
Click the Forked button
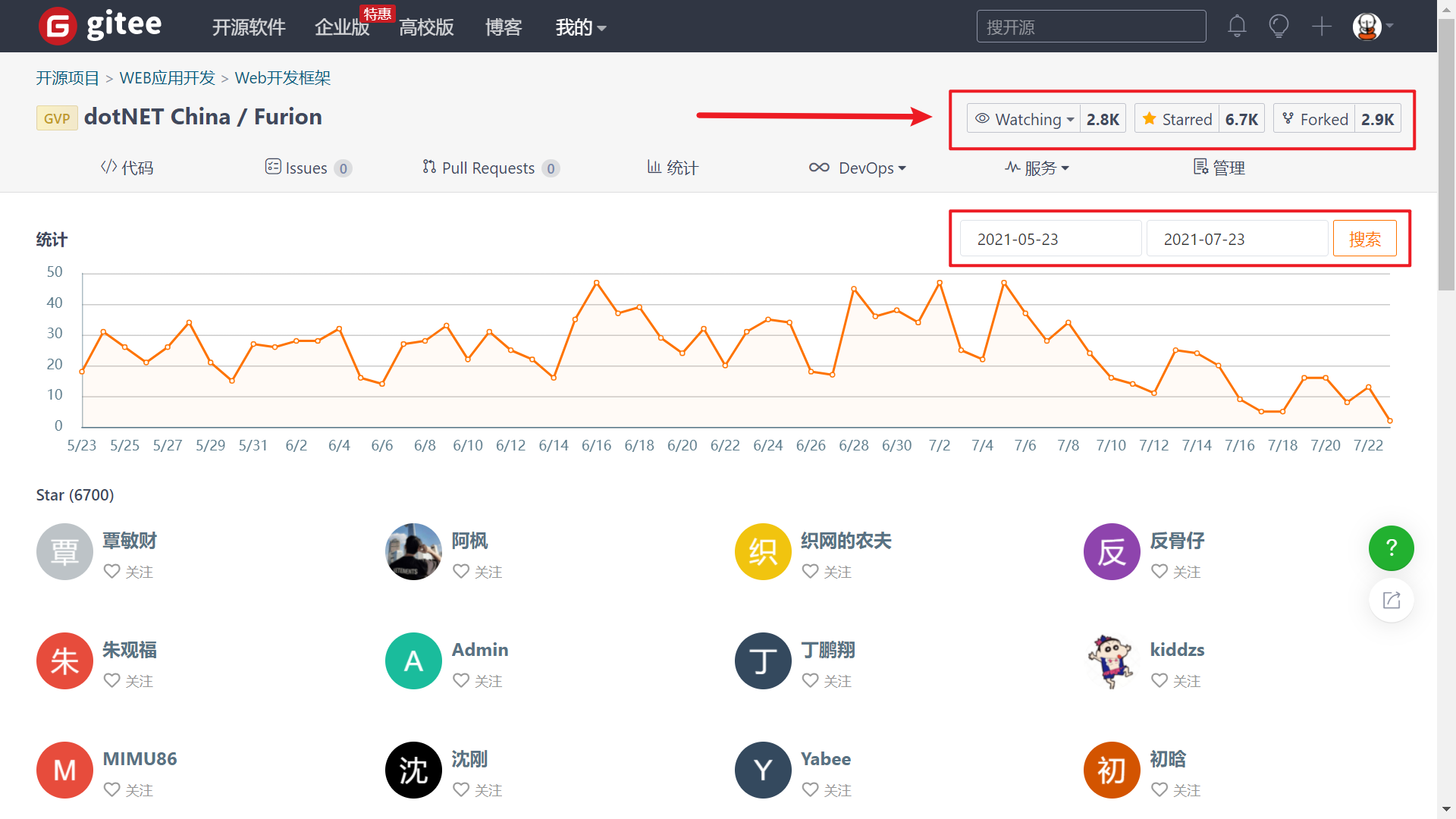coord(1314,119)
